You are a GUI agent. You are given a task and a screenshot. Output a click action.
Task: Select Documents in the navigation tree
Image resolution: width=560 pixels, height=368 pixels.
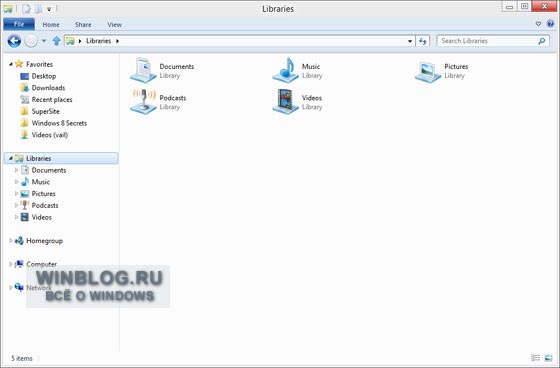[x=49, y=170]
